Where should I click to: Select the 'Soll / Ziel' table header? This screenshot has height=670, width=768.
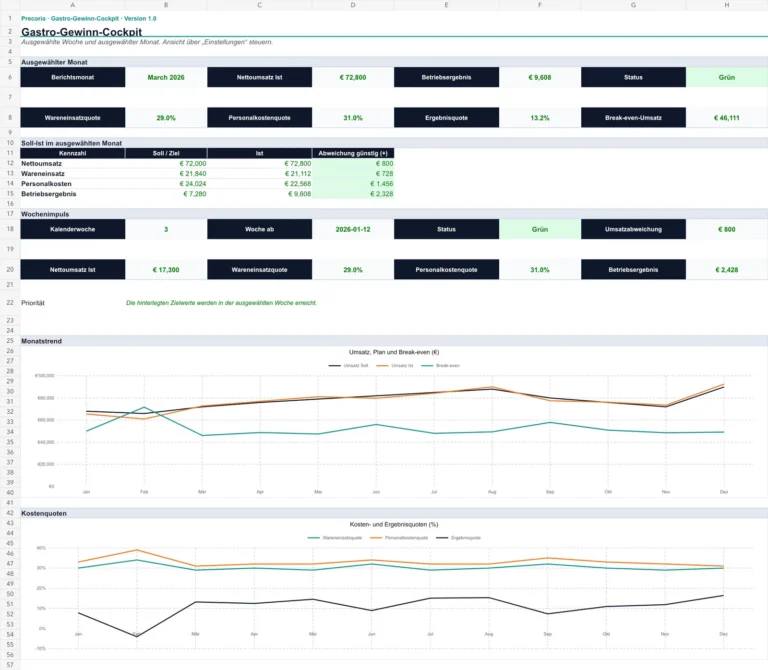pos(166,153)
